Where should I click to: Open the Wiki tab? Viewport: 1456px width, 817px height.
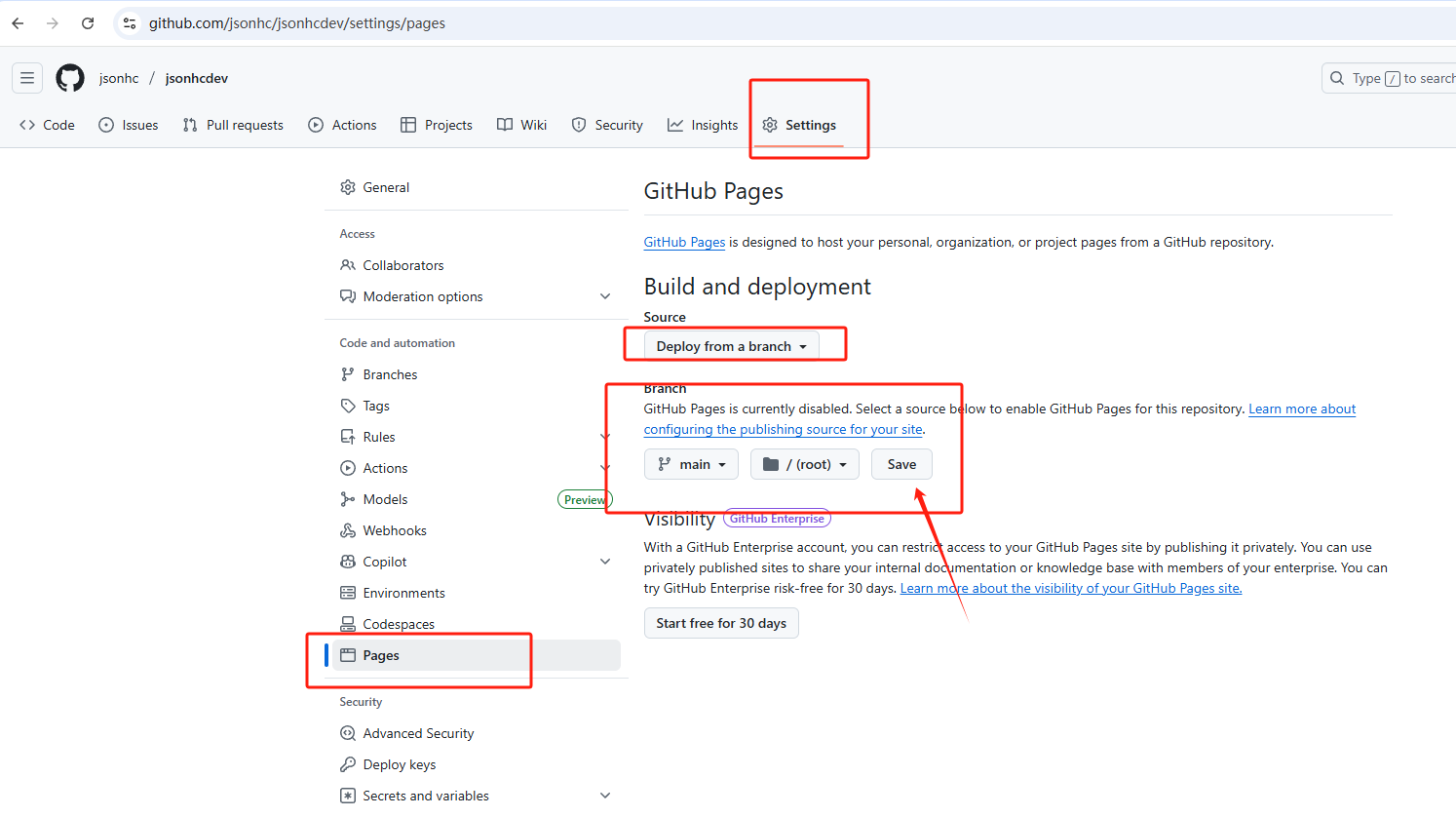[x=521, y=125]
